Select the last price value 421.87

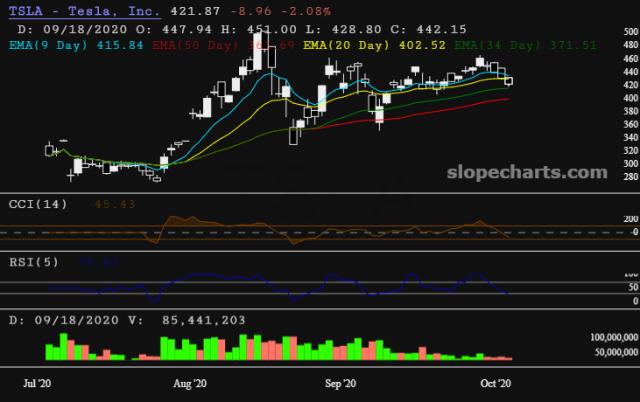point(195,11)
